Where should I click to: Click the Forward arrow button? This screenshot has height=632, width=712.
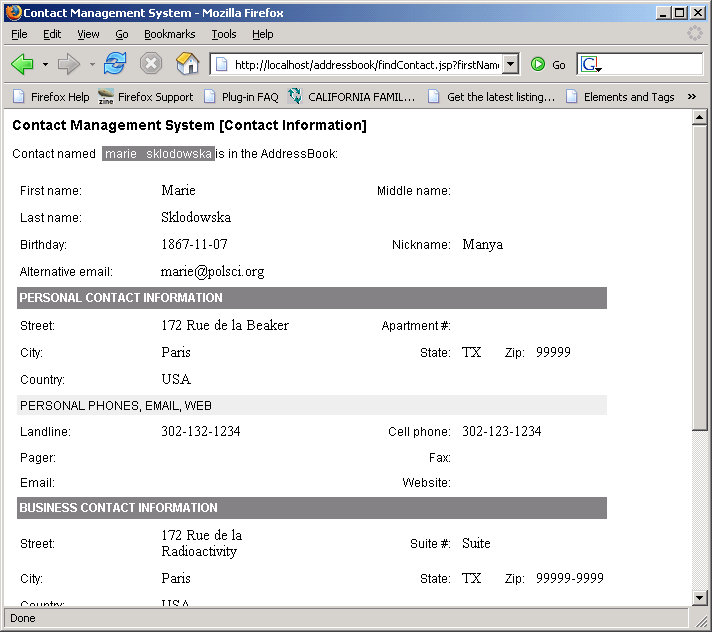tap(69, 64)
